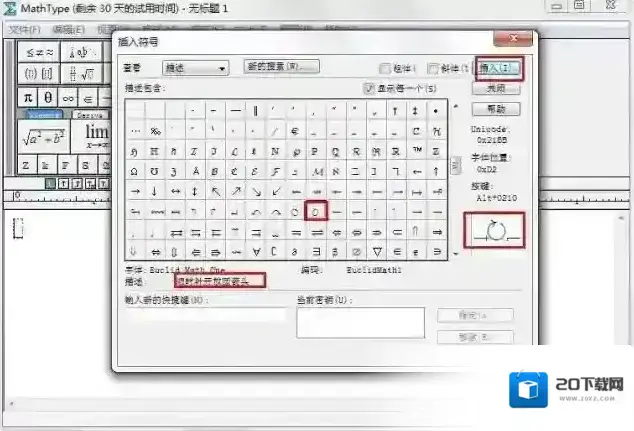Insert the theta symbol from MathType toolbar
This screenshot has height=431, width=634.
click(x=48, y=98)
